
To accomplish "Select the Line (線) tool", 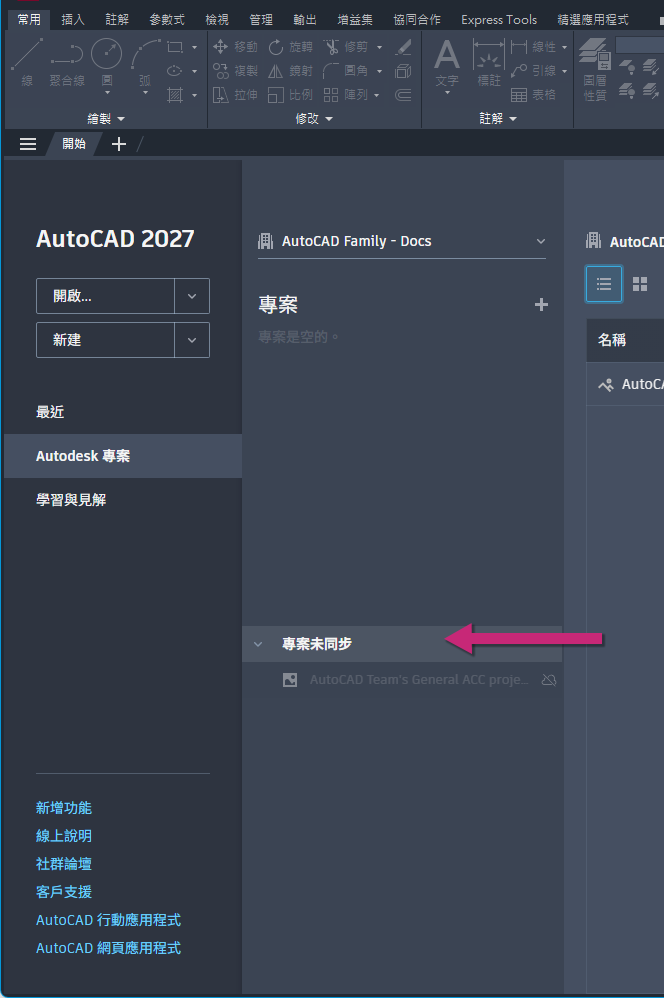I will pos(27,62).
